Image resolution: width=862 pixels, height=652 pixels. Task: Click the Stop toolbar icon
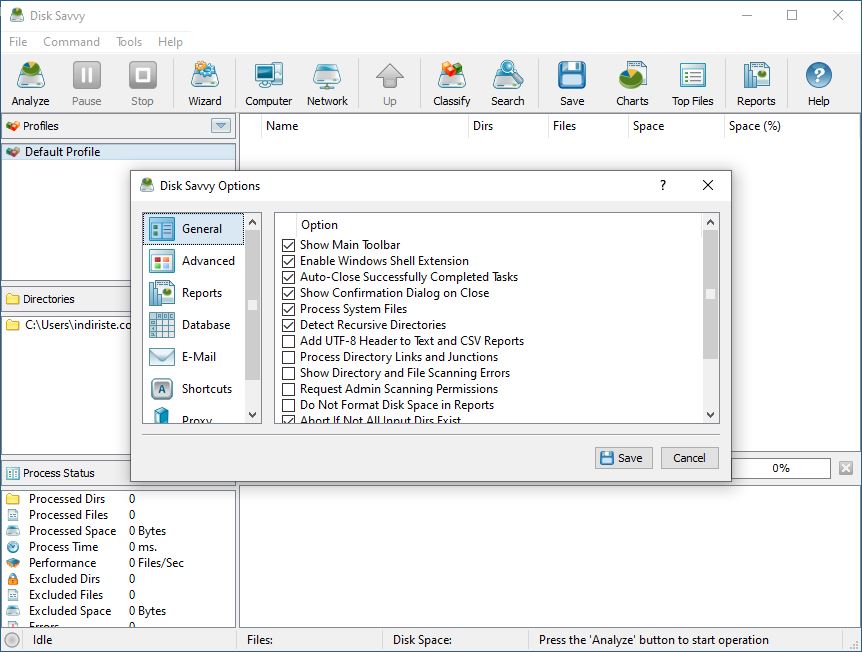tap(142, 84)
